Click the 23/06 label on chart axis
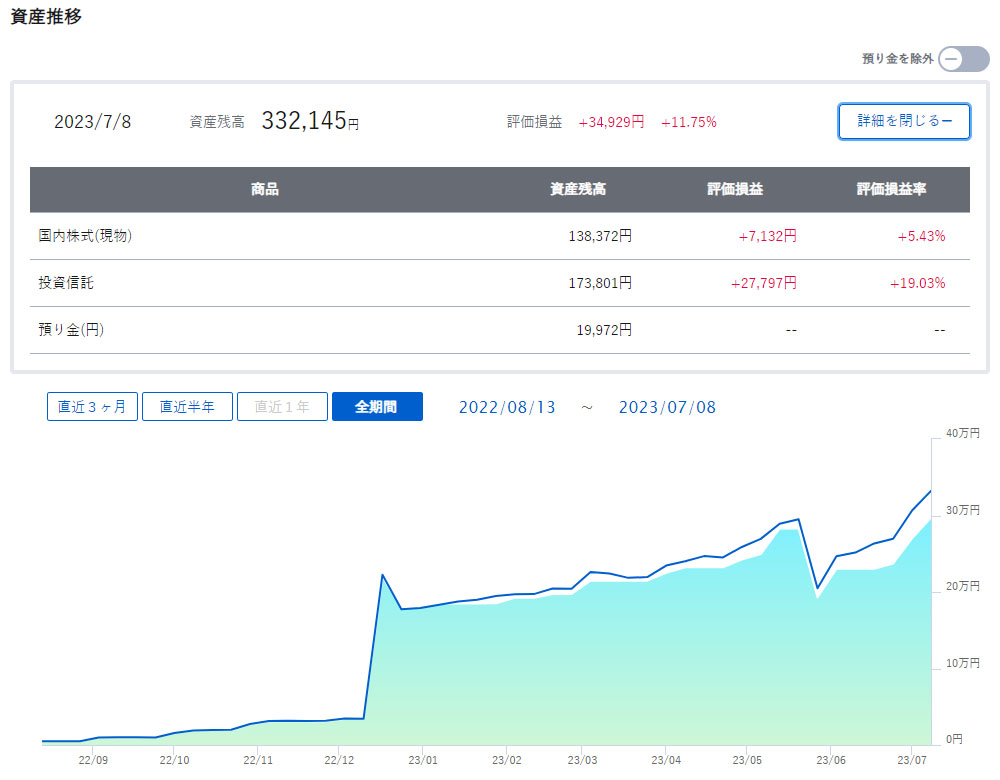 (830, 759)
